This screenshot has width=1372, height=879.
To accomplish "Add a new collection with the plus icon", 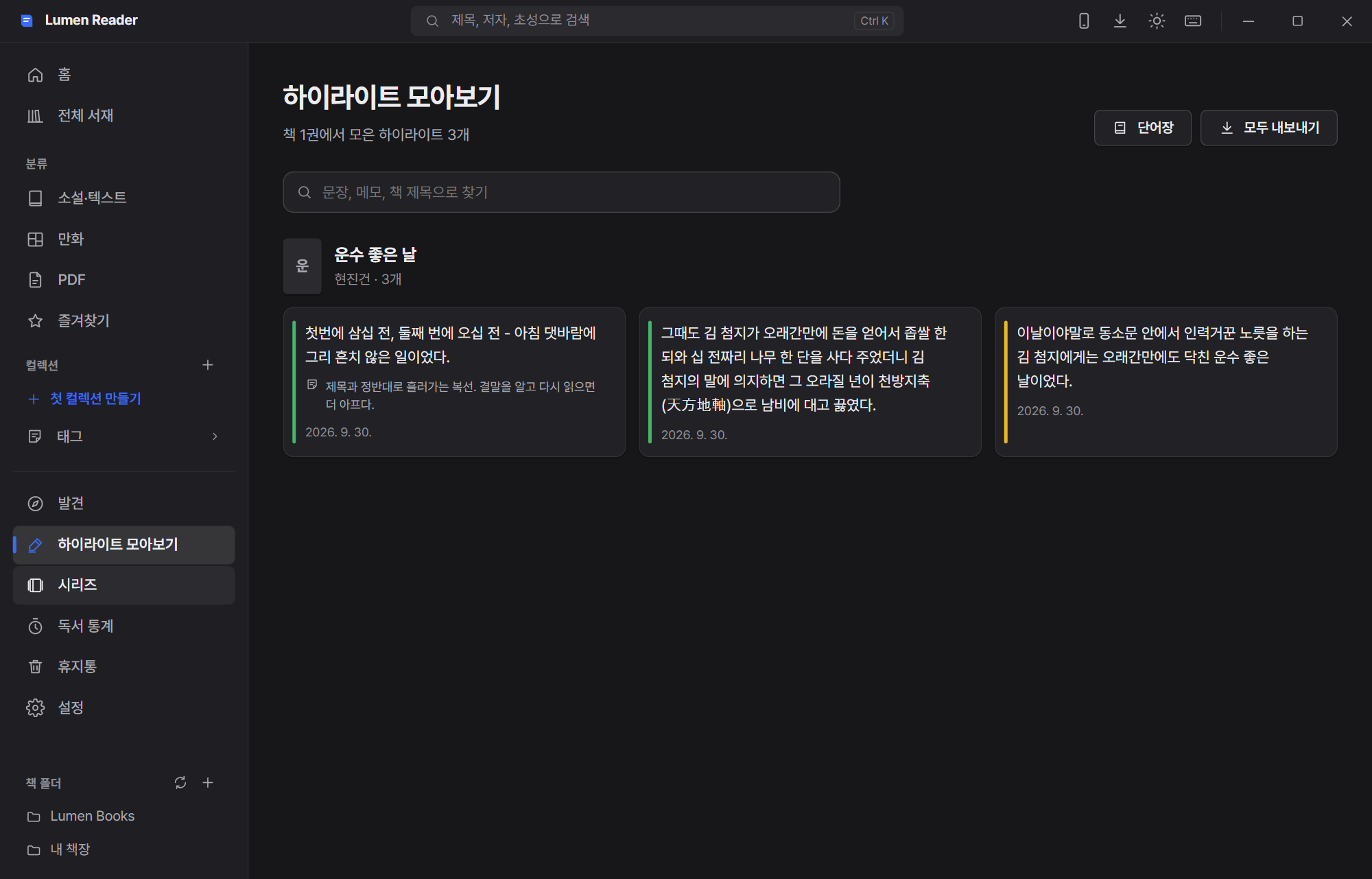I will (x=208, y=365).
